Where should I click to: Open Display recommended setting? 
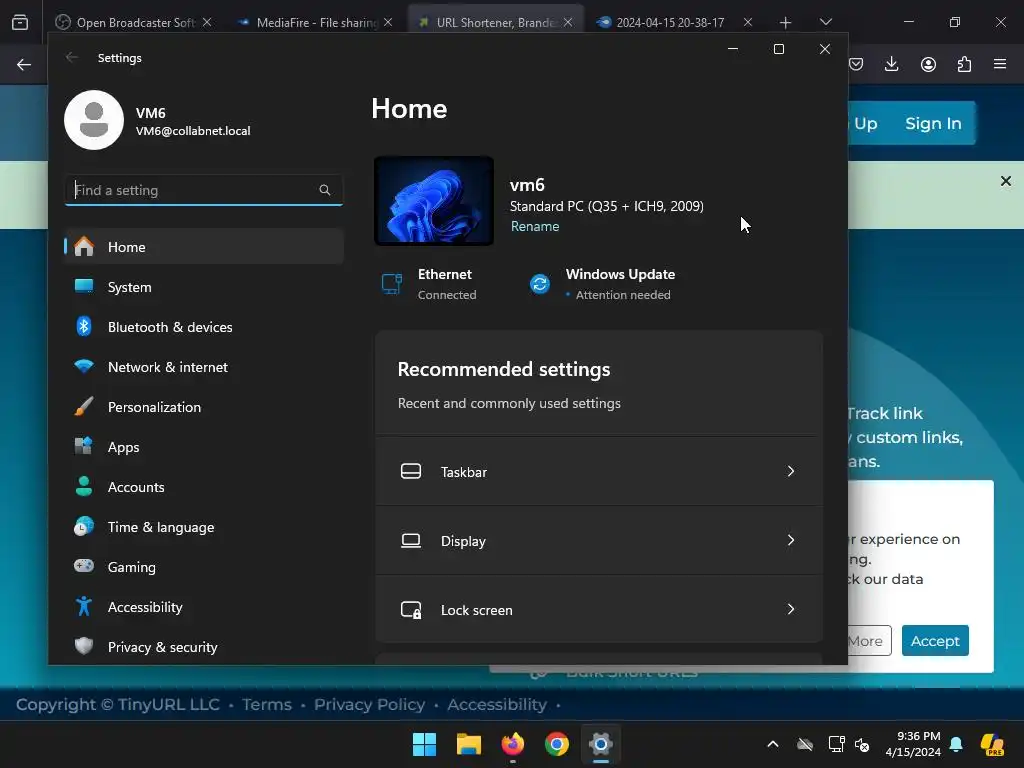point(599,541)
